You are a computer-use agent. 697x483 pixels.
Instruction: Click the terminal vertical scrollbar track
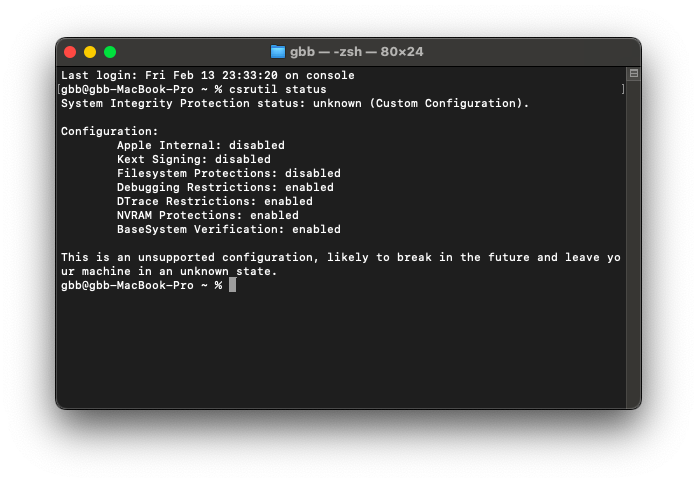[634, 240]
